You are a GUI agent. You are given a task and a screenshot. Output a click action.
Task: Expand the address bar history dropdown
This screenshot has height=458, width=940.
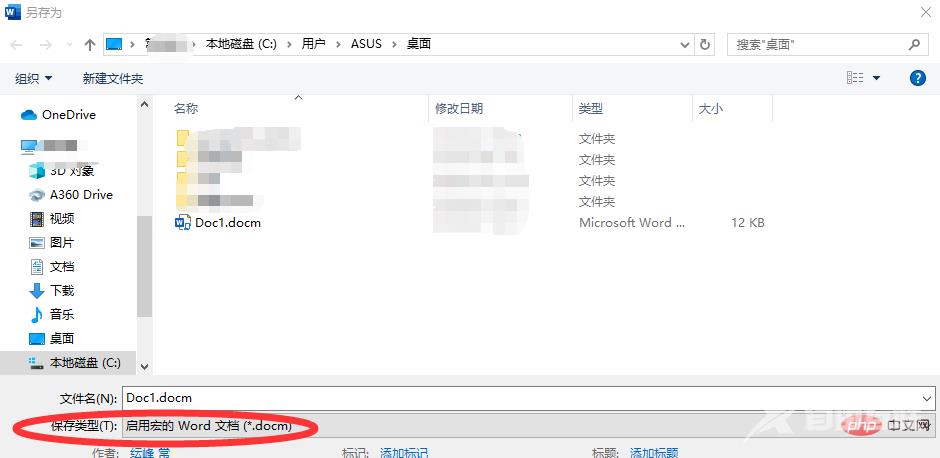click(685, 45)
